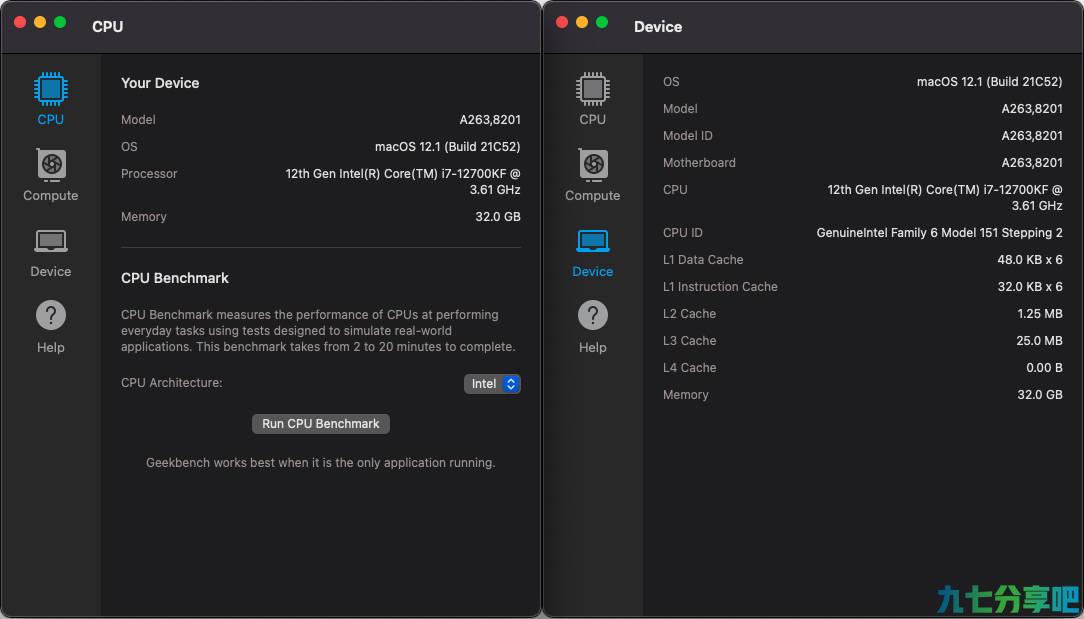This screenshot has width=1084, height=619.
Task: Minimize the Device window with the yellow button
Action: pyautogui.click(x=582, y=22)
